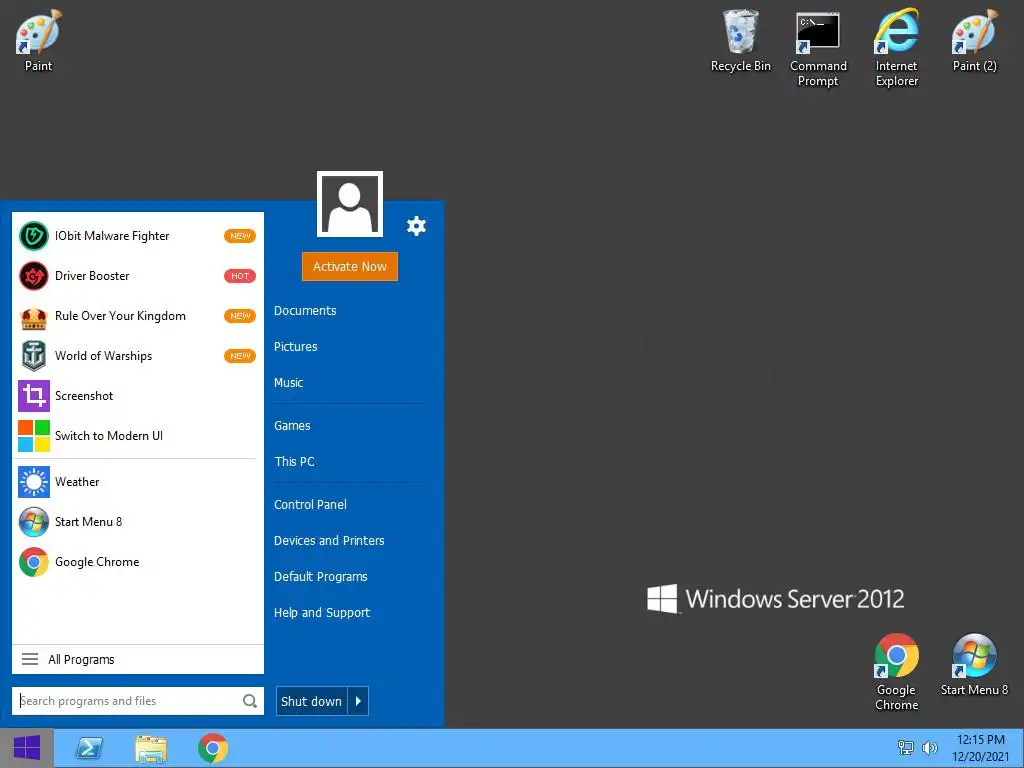1024x768 pixels.
Task: Open Documents in the start menu
Action: click(305, 311)
